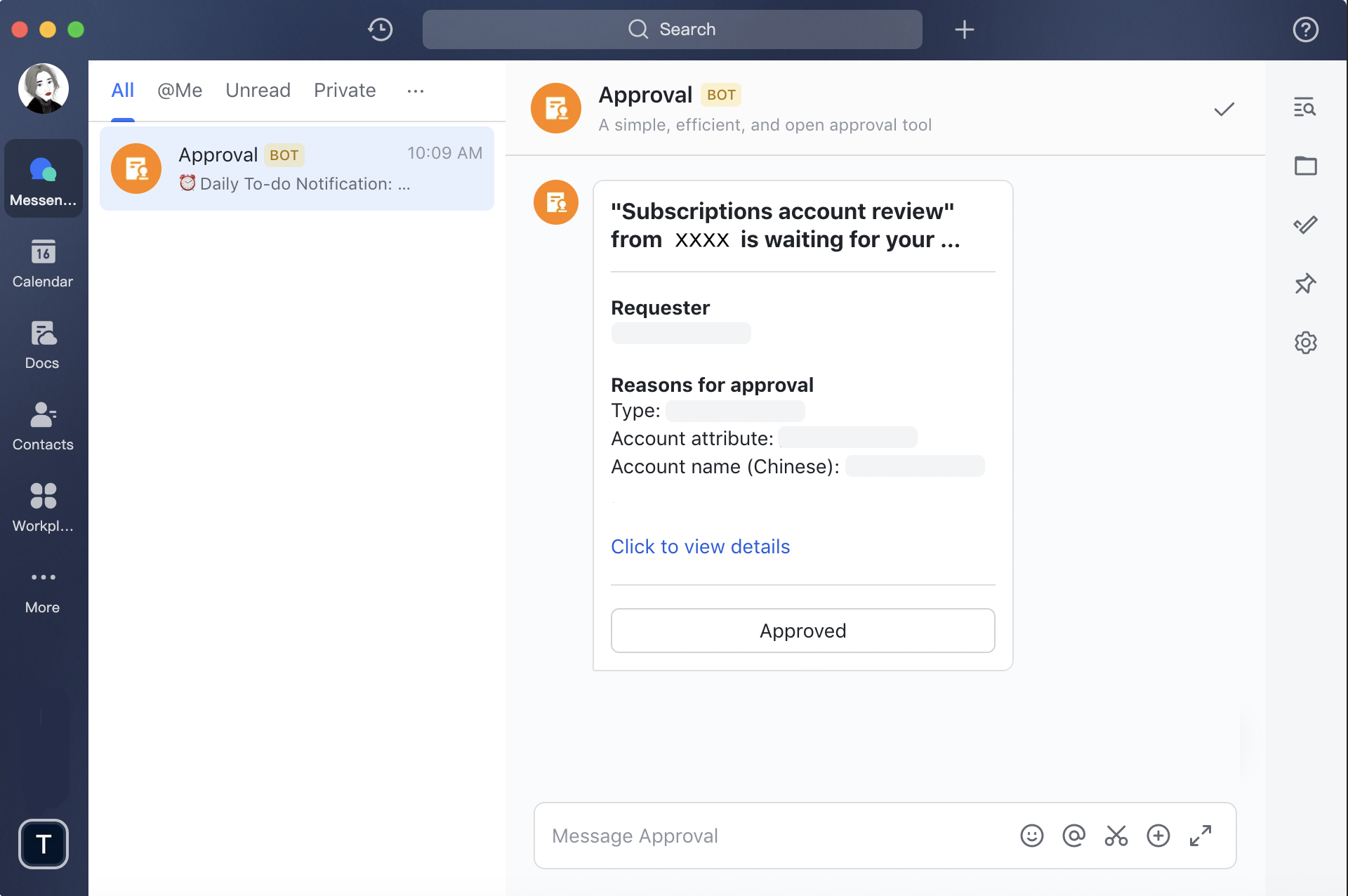Switch to the Unread tab

coord(258,90)
